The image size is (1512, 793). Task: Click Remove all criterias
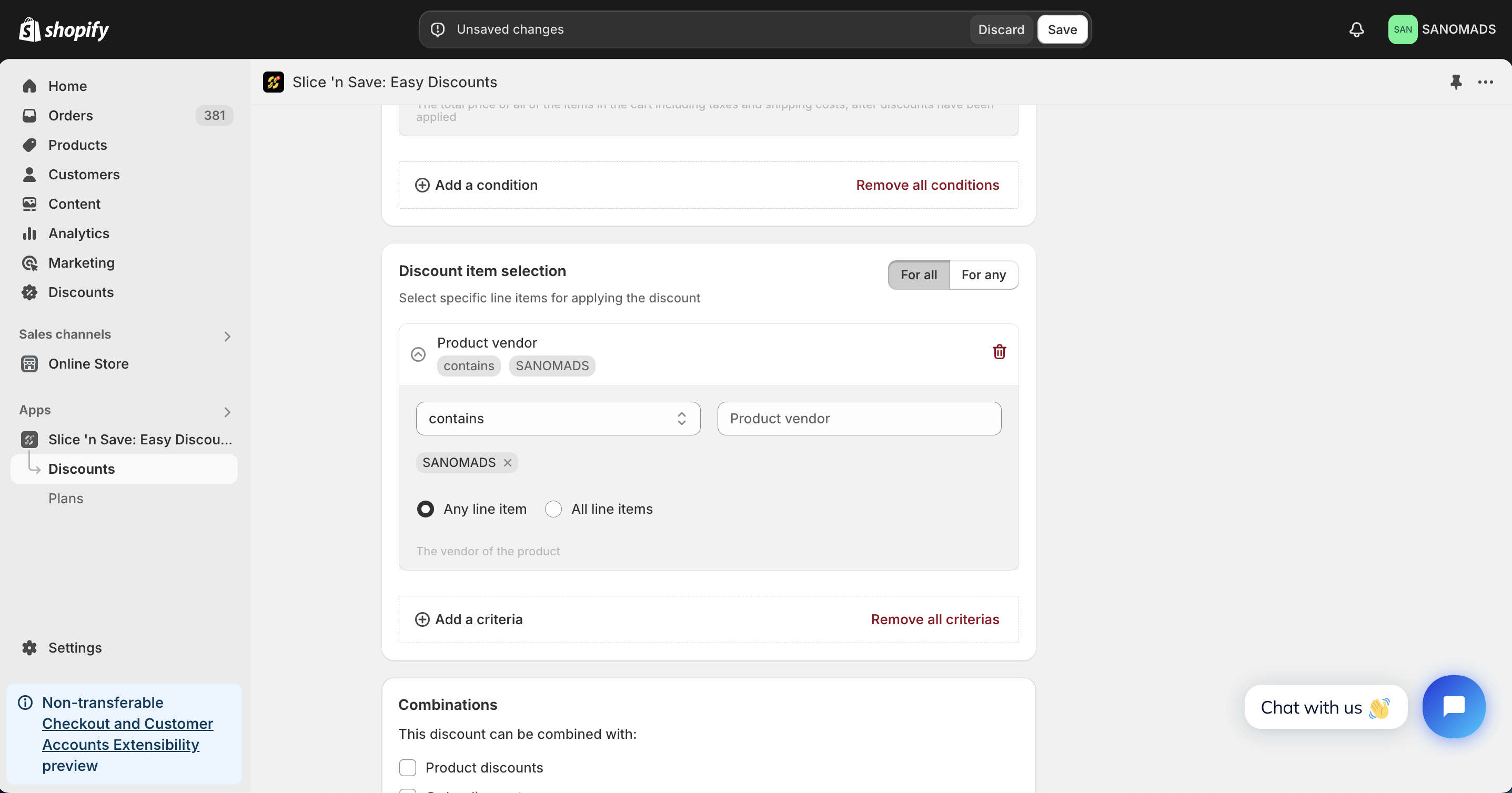pyautogui.click(x=935, y=619)
